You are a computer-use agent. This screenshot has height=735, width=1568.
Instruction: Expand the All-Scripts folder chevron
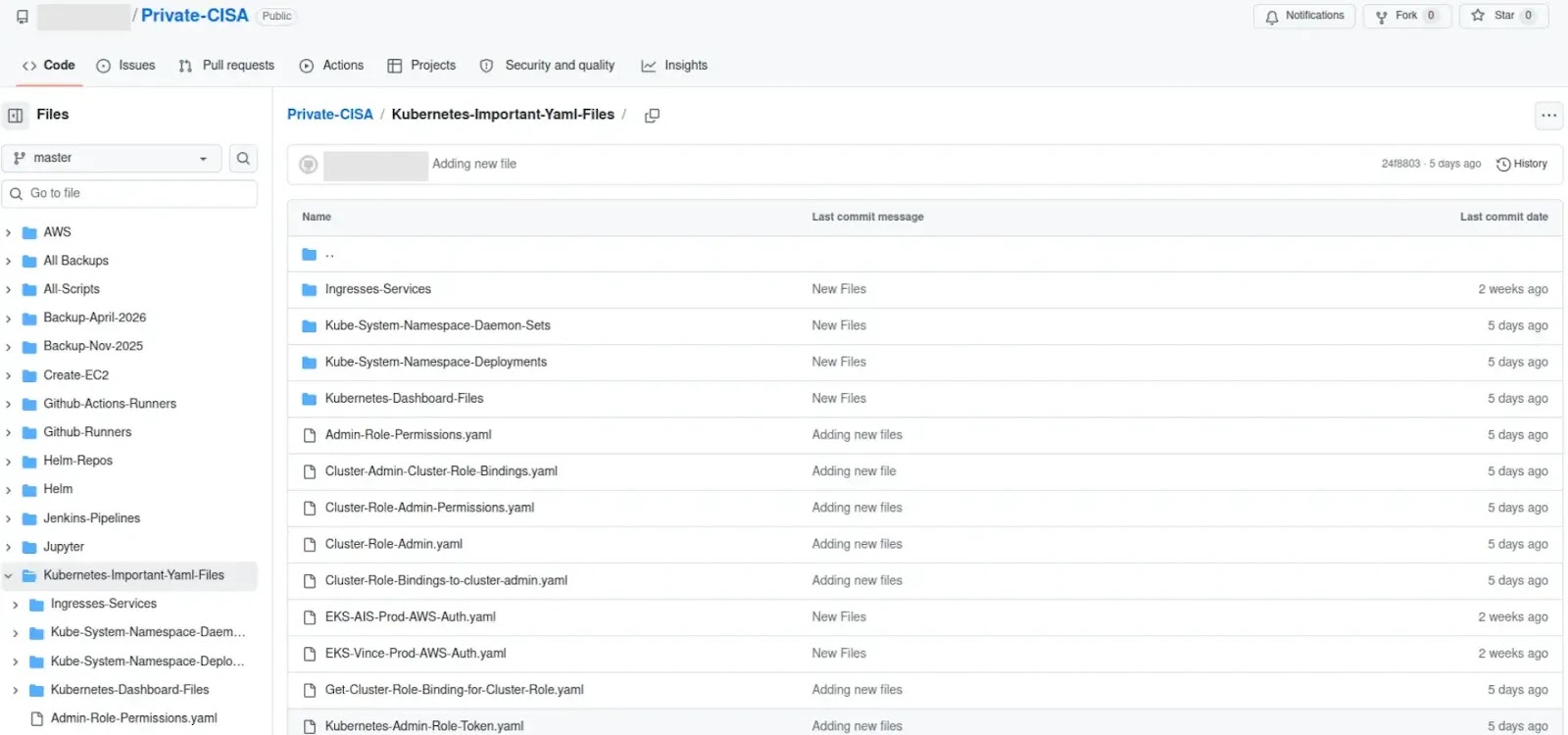point(9,290)
